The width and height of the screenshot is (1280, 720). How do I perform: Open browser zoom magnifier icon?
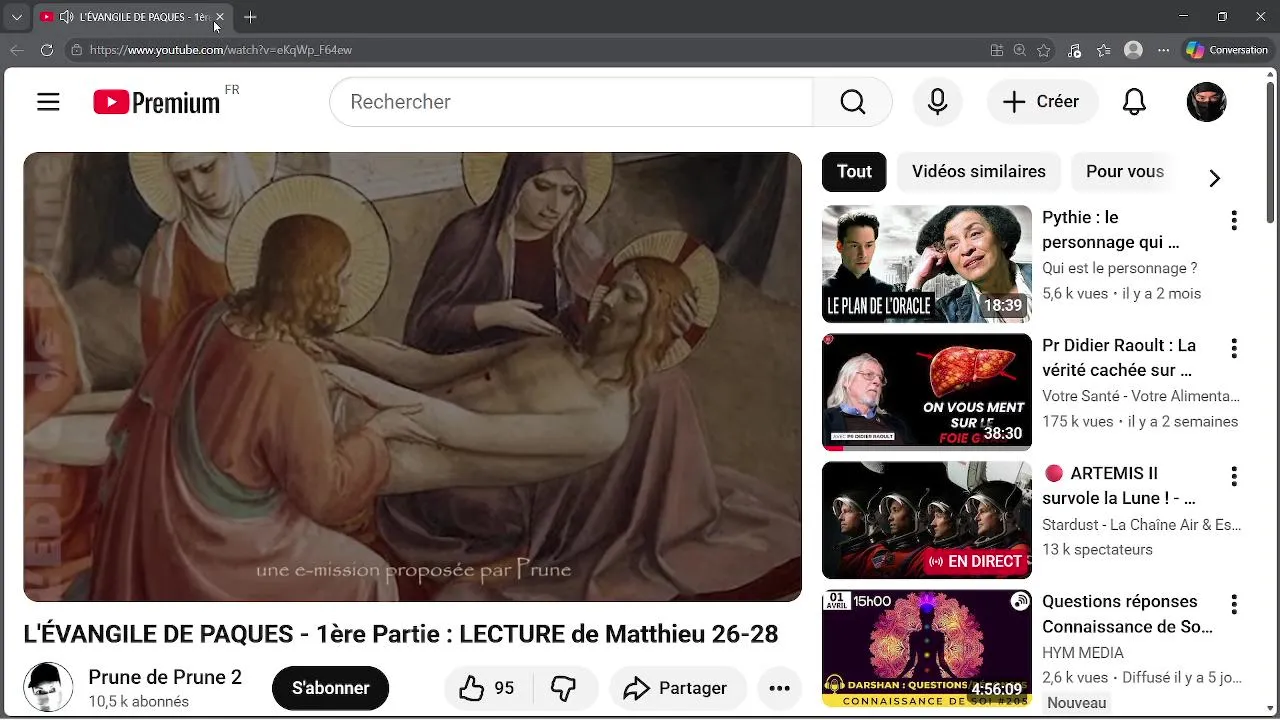coord(1019,50)
